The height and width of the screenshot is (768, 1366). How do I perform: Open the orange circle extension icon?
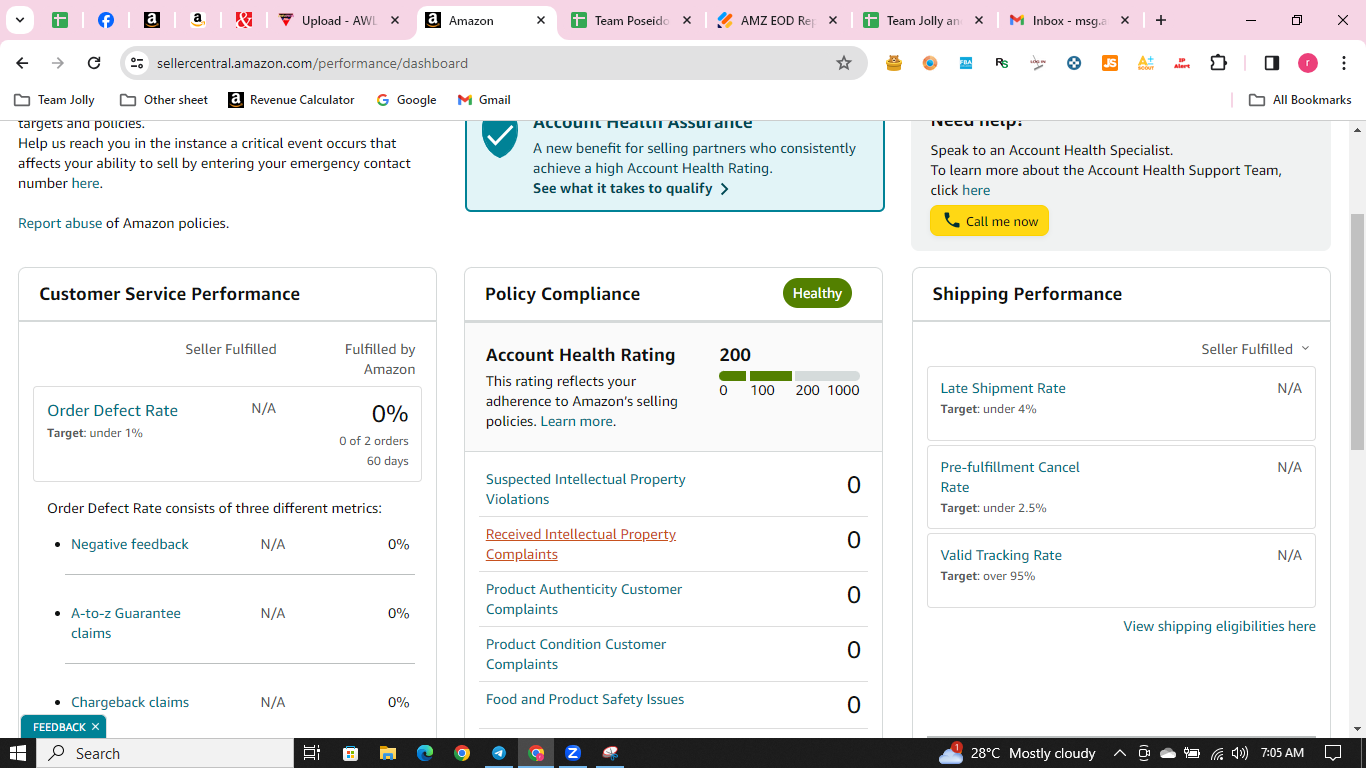930,63
